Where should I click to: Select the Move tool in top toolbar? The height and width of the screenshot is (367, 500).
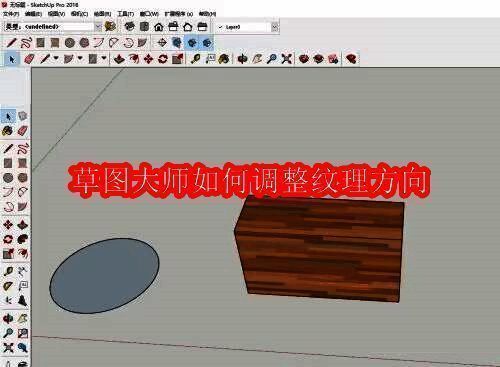[148, 59]
